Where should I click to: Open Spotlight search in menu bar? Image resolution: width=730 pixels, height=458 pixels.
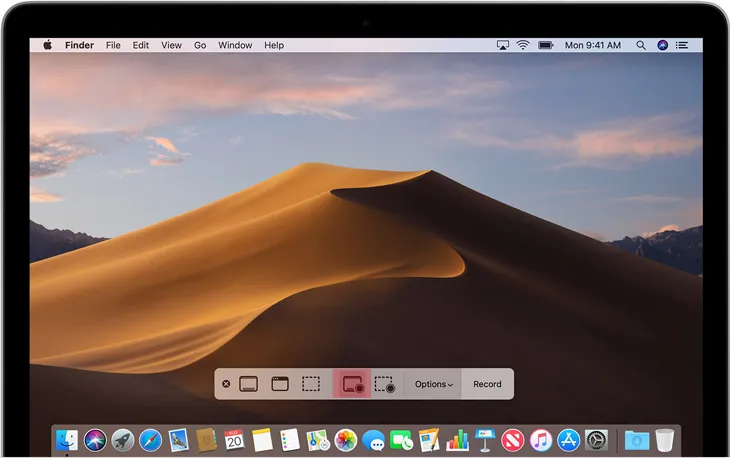coord(639,45)
